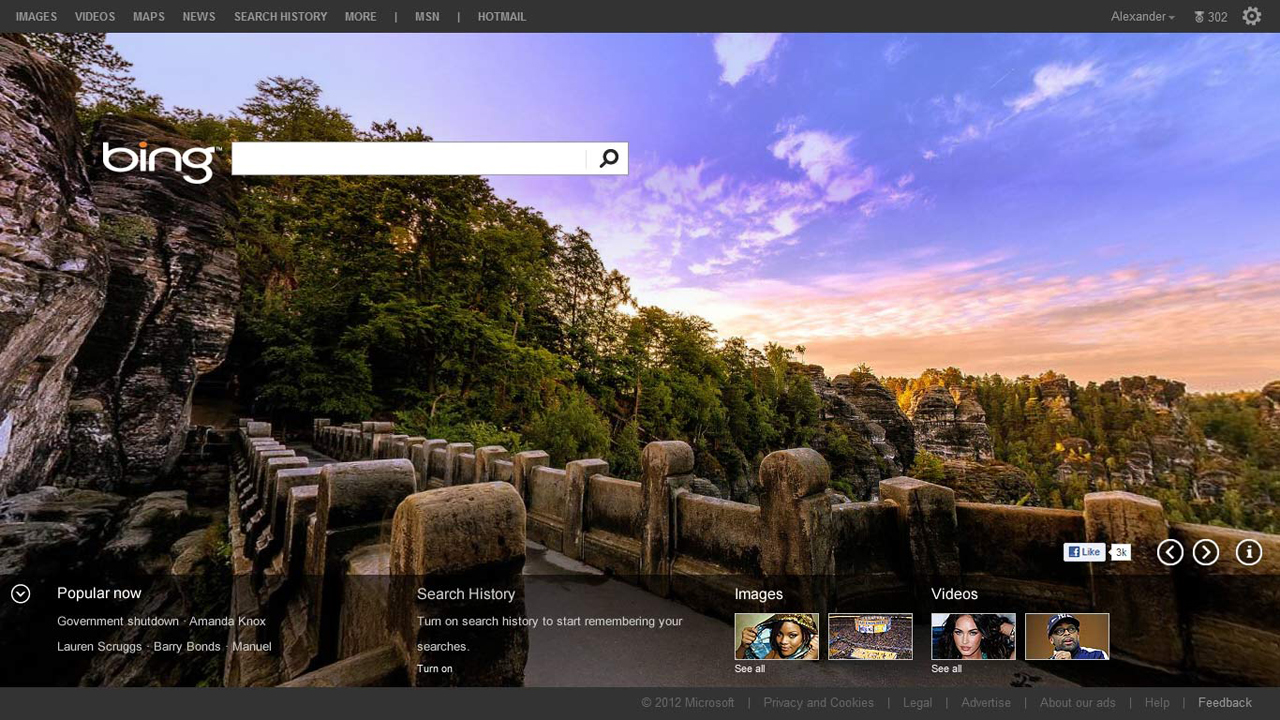Screen dimensions: 1280x720
Task: Open the image info icon
Action: pyautogui.click(x=1247, y=552)
